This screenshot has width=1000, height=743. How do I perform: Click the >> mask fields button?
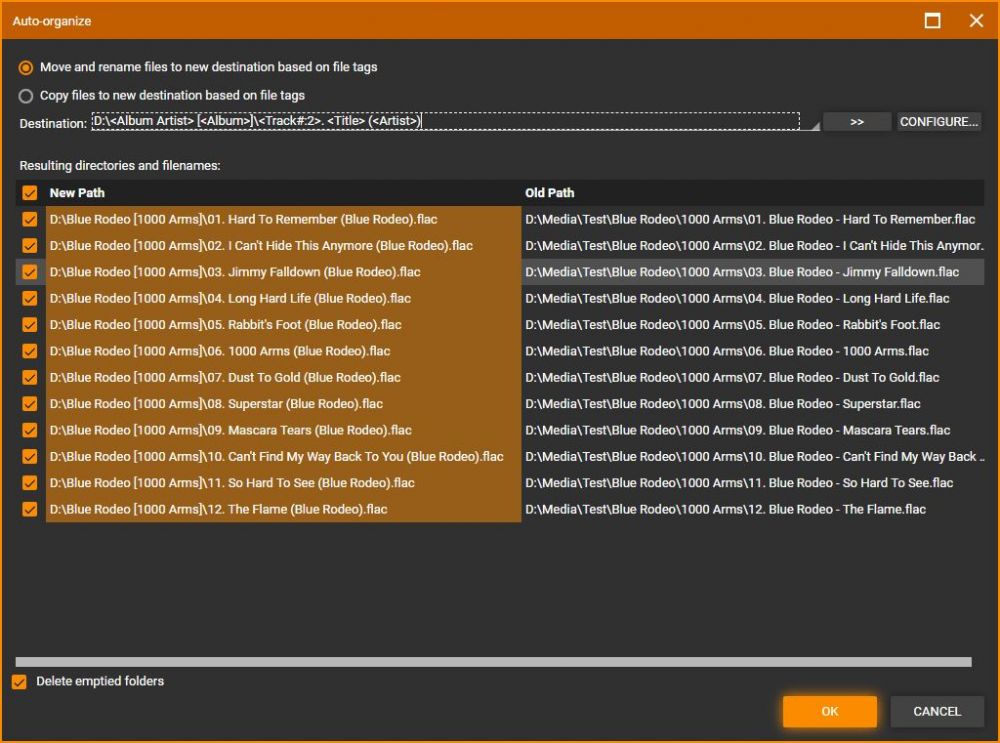coord(857,122)
